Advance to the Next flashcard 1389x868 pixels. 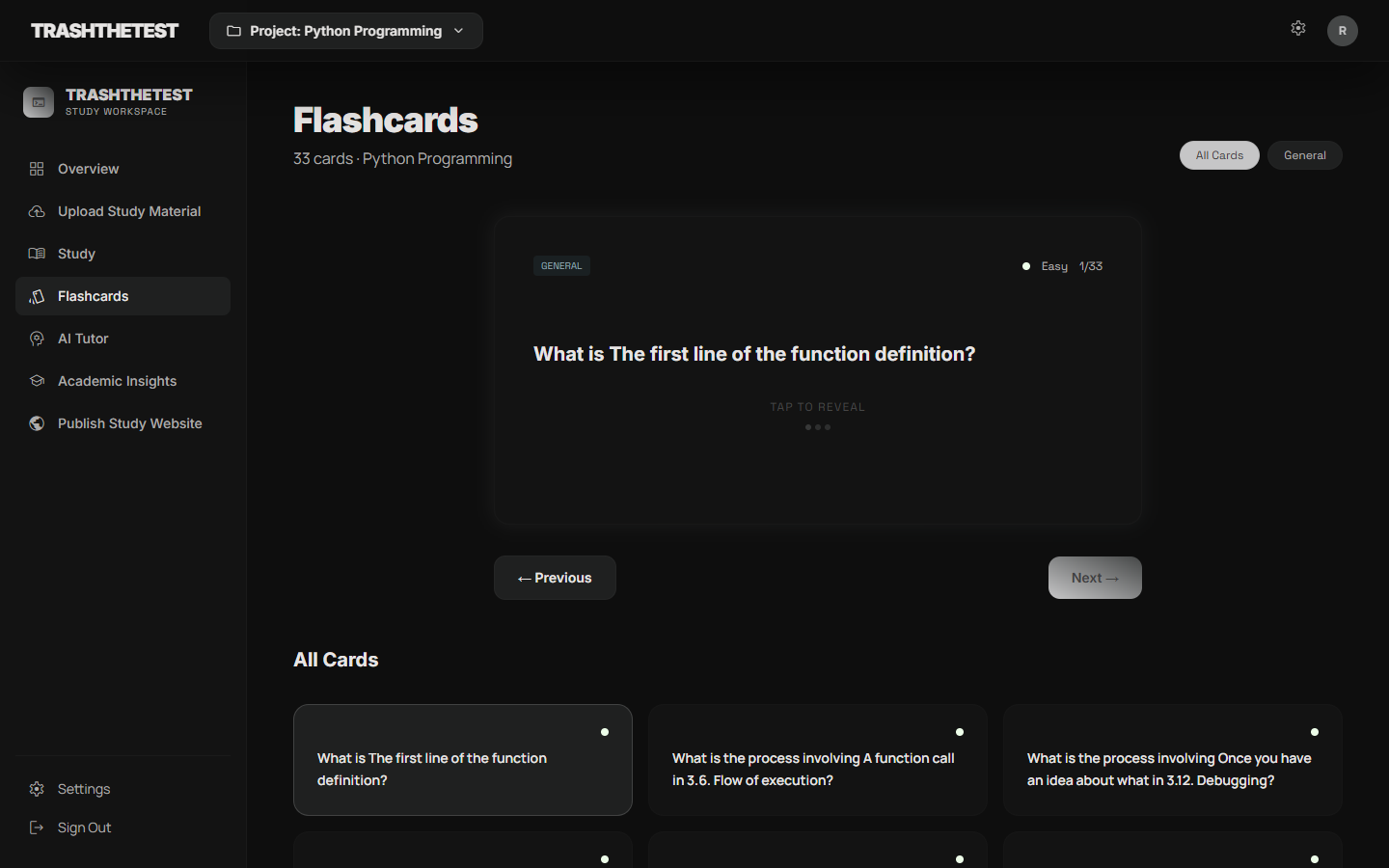tap(1095, 578)
